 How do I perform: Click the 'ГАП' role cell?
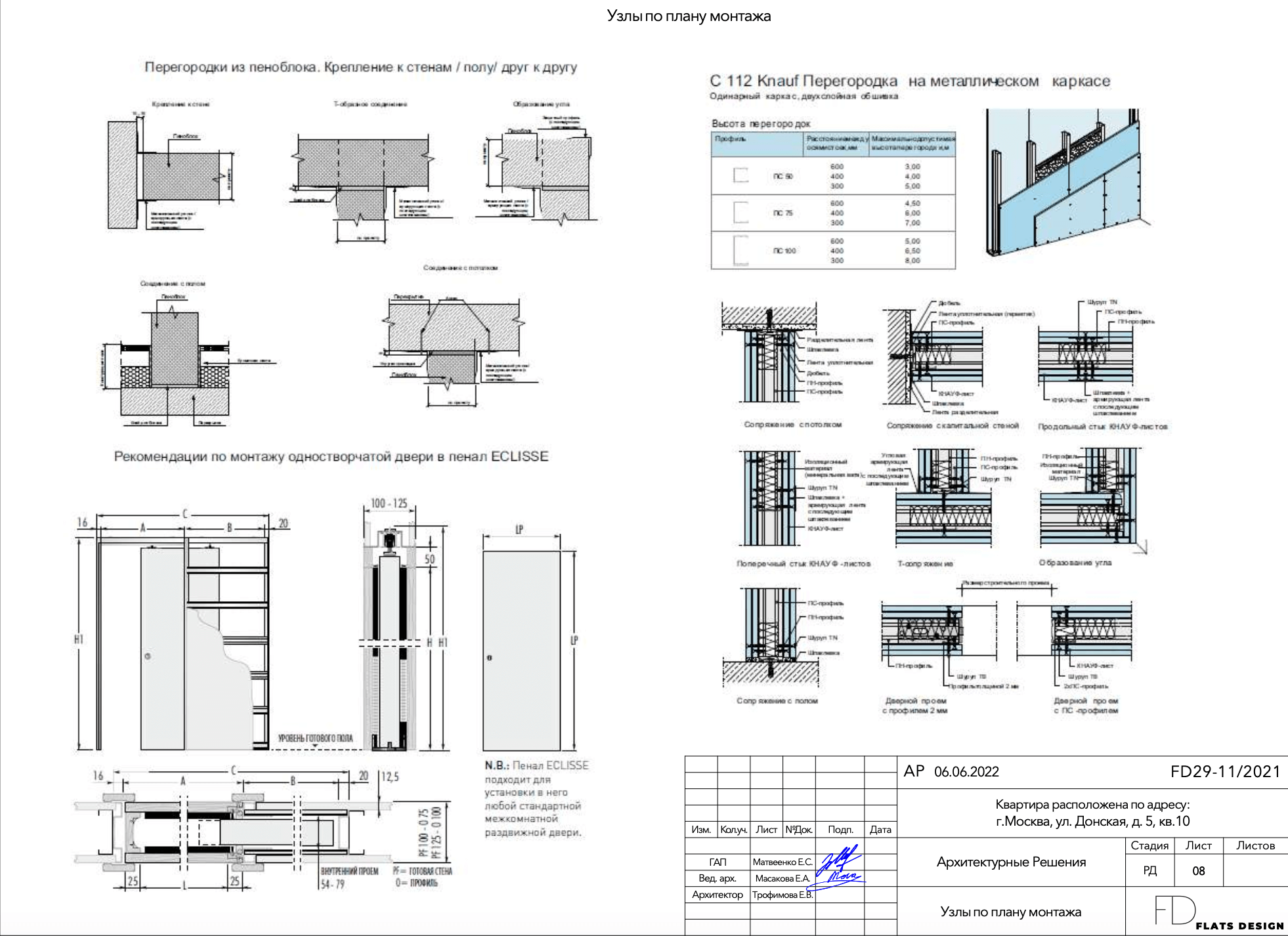click(x=718, y=862)
